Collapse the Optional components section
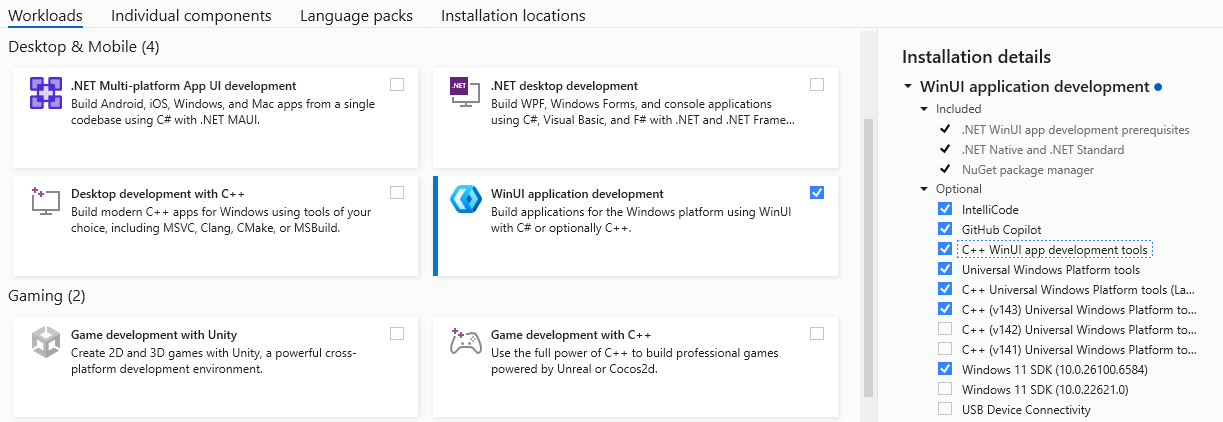This screenshot has height=422, width=1223. tap(924, 189)
